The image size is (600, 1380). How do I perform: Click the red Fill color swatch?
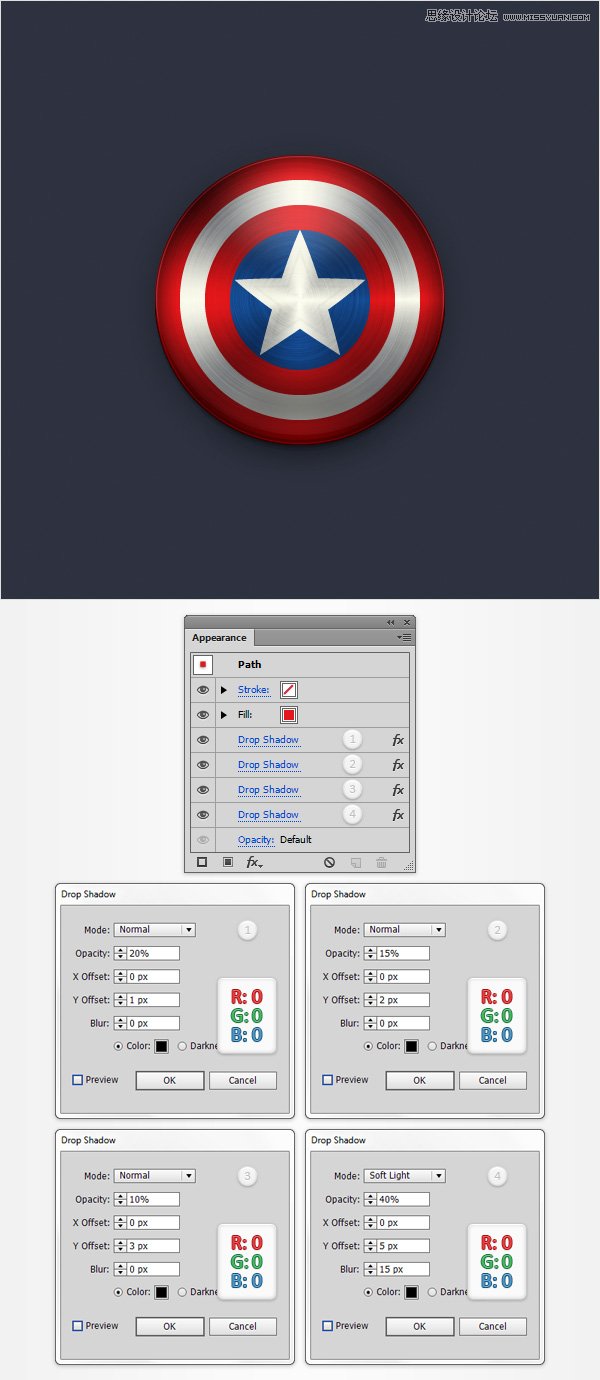point(289,715)
